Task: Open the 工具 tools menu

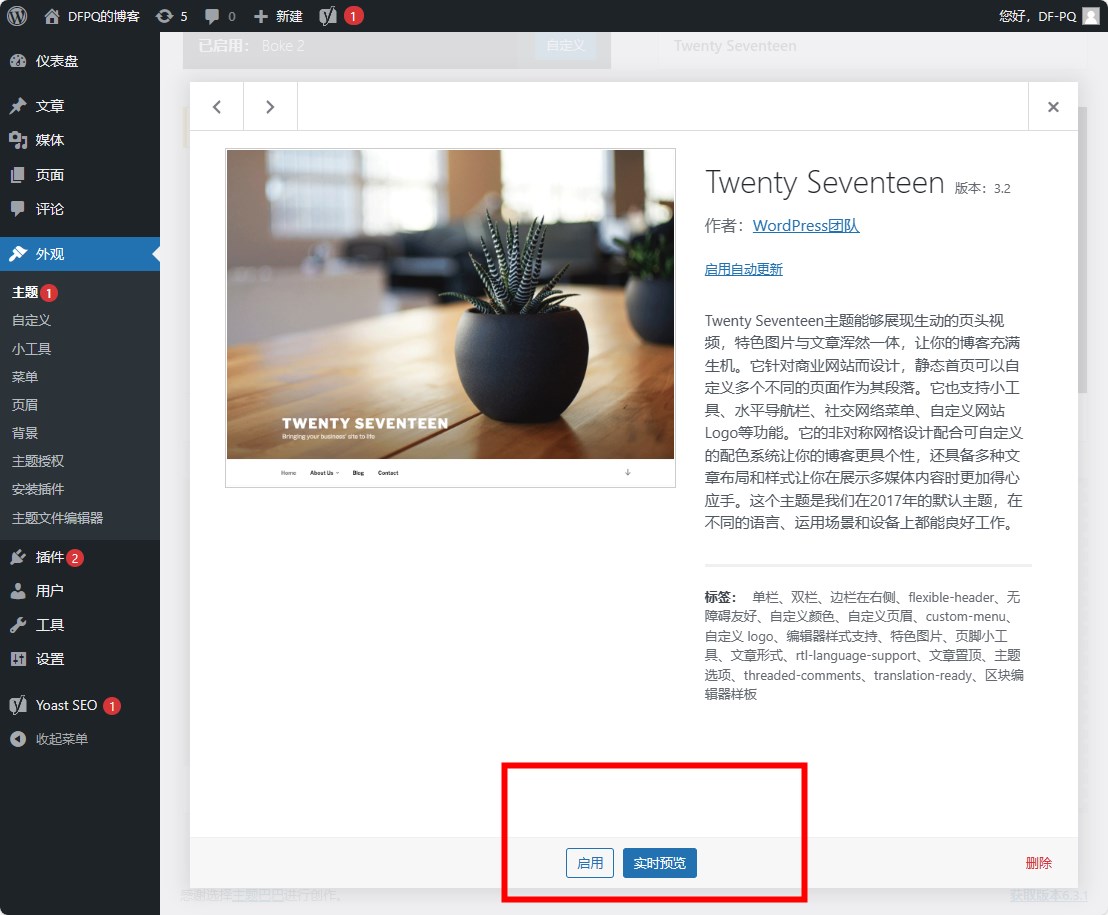Action: [80, 625]
